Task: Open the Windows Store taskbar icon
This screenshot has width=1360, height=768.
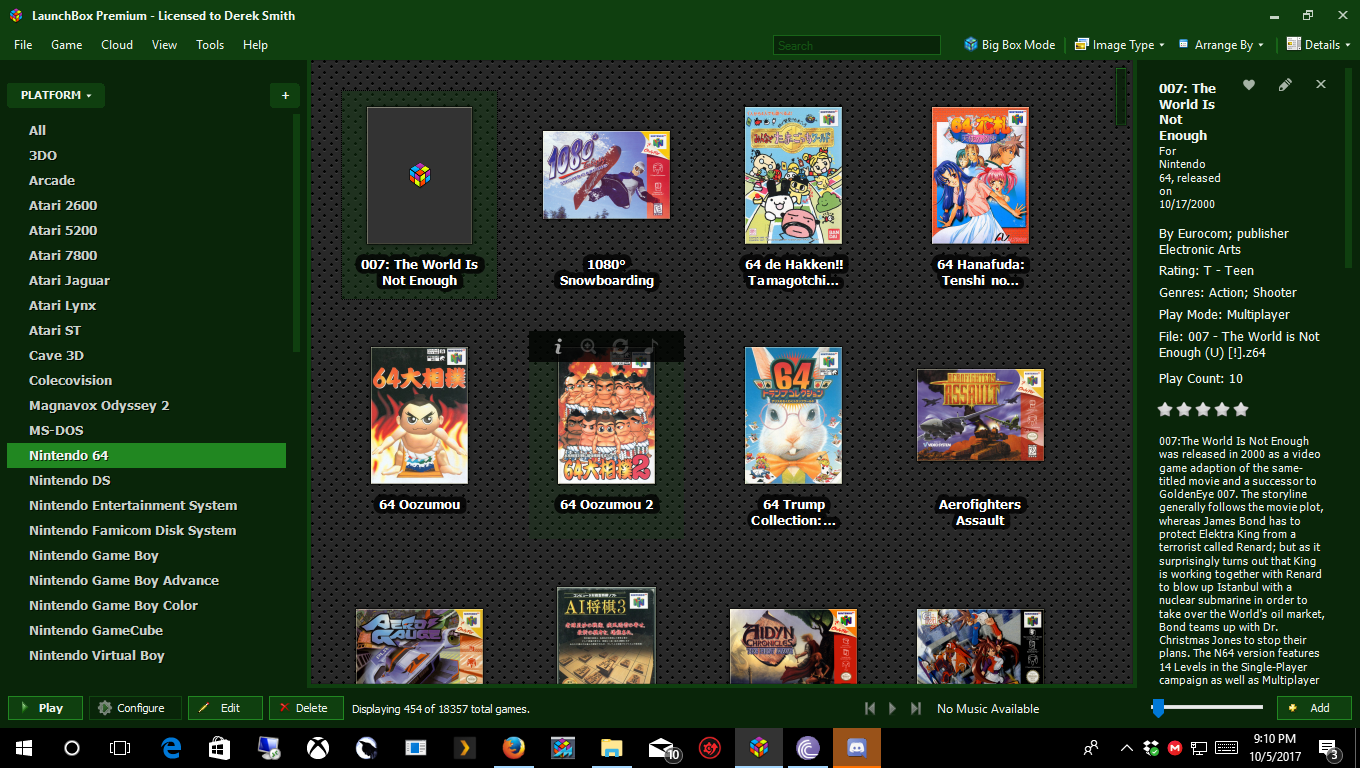Action: [220, 748]
